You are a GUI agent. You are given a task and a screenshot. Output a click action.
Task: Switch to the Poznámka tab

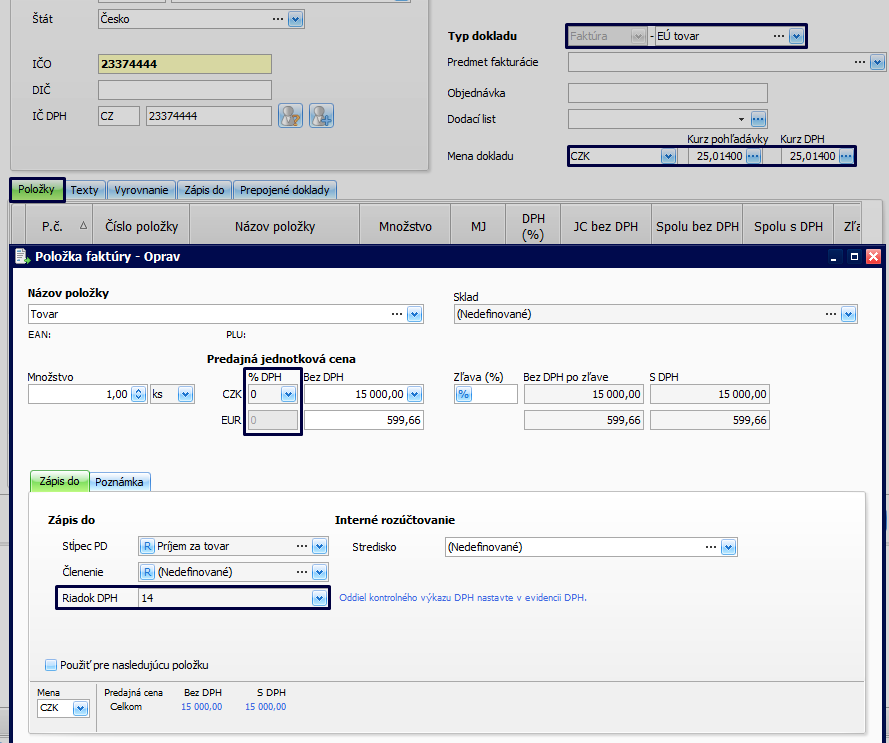tap(119, 482)
